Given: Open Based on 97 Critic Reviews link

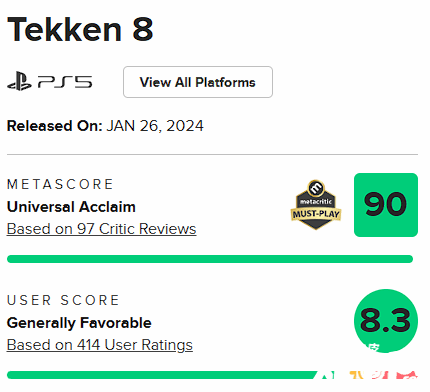Looking at the screenshot, I should tap(101, 229).
